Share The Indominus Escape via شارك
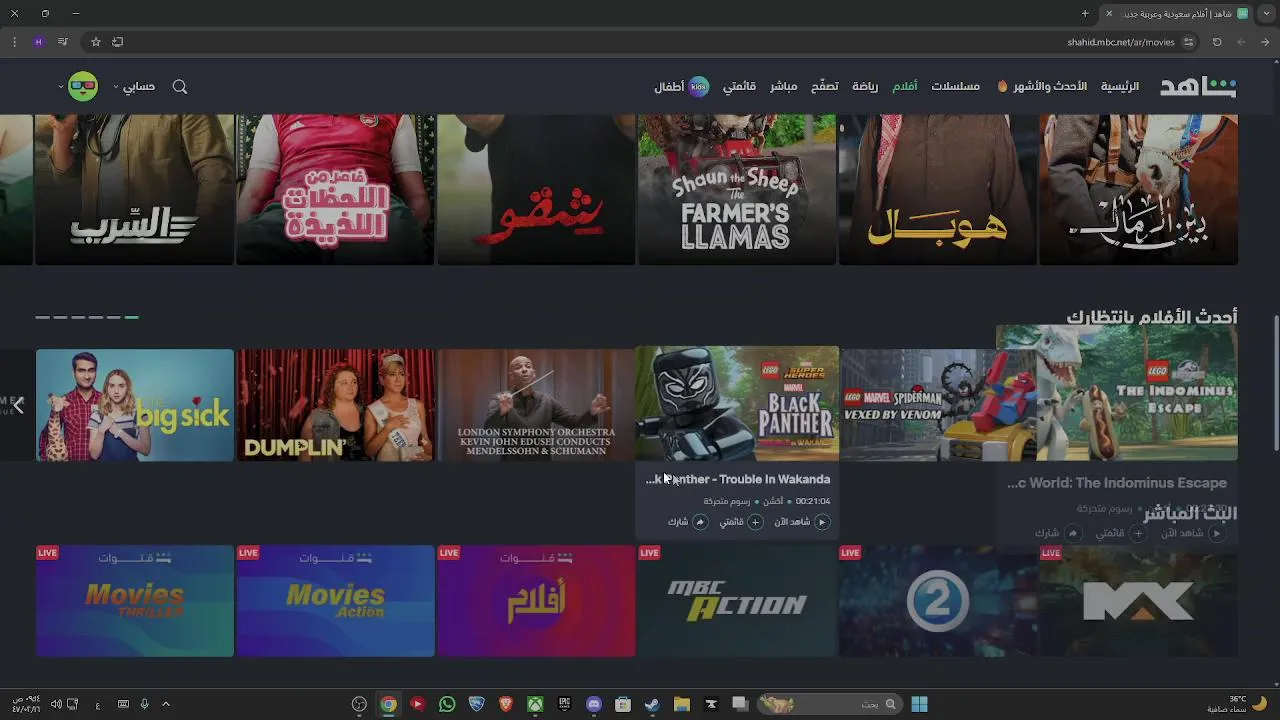 coord(1057,534)
